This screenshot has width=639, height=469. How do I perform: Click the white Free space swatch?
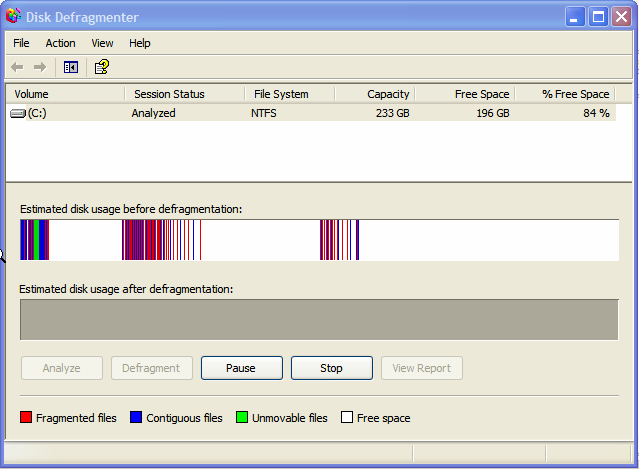pos(347,417)
